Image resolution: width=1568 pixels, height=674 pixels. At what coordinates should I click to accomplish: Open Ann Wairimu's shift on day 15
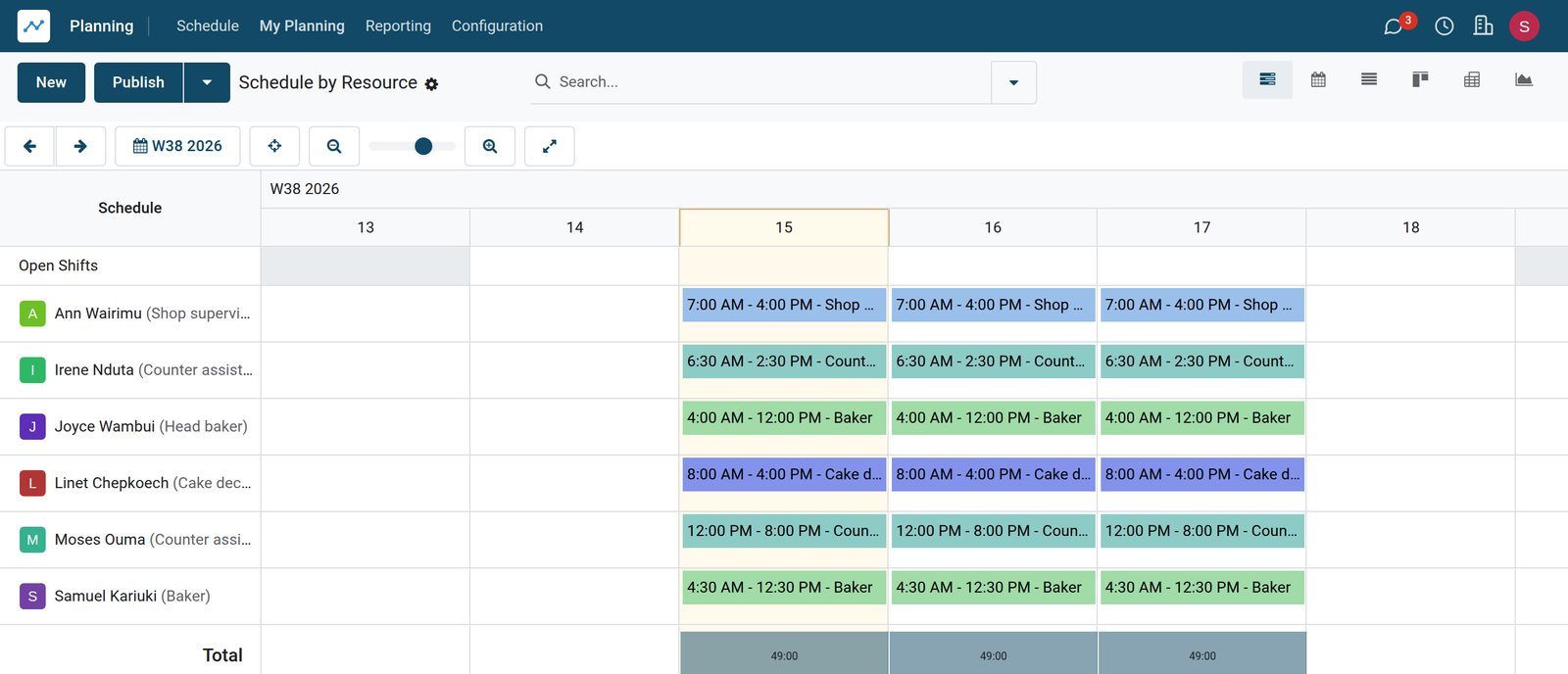coord(784,305)
